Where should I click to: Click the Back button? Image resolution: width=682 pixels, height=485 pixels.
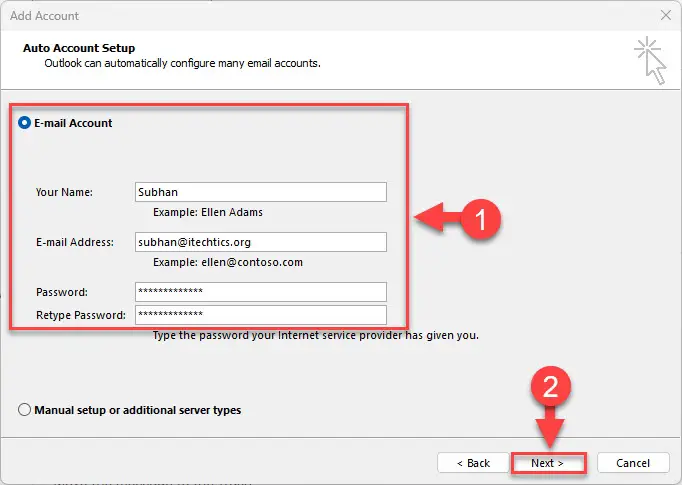[473, 463]
